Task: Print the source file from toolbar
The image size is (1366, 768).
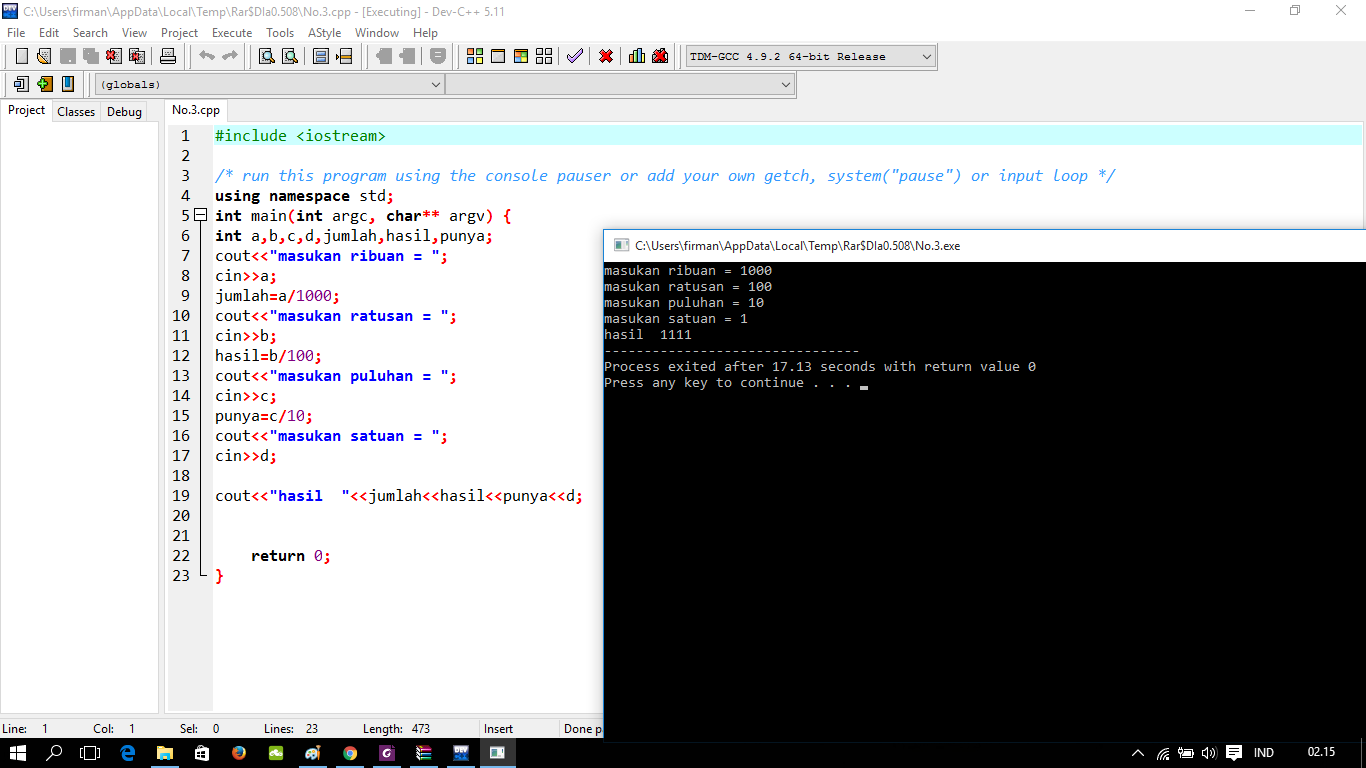Action: pos(168,56)
